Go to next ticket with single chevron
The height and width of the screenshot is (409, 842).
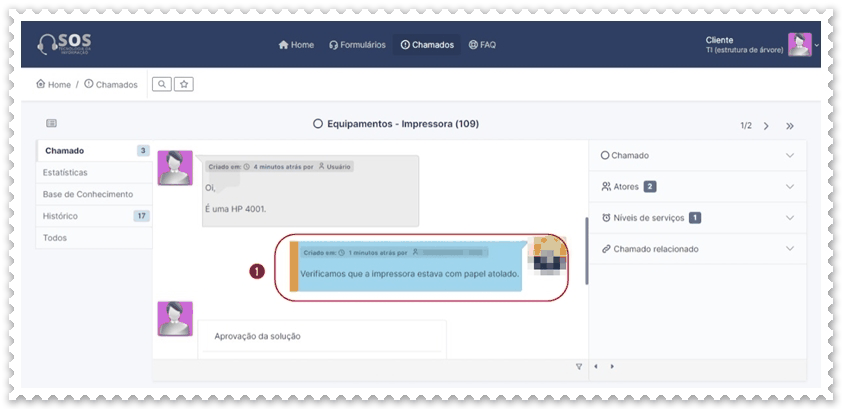[766, 126]
